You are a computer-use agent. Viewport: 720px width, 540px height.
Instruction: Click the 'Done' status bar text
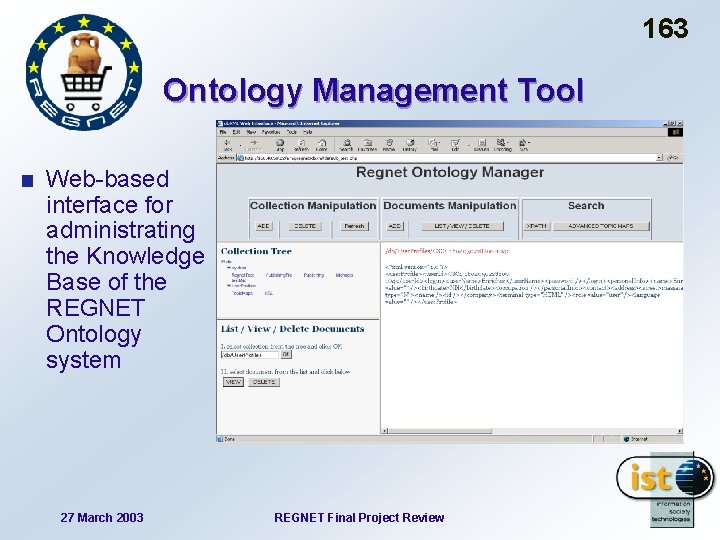pyautogui.click(x=230, y=439)
